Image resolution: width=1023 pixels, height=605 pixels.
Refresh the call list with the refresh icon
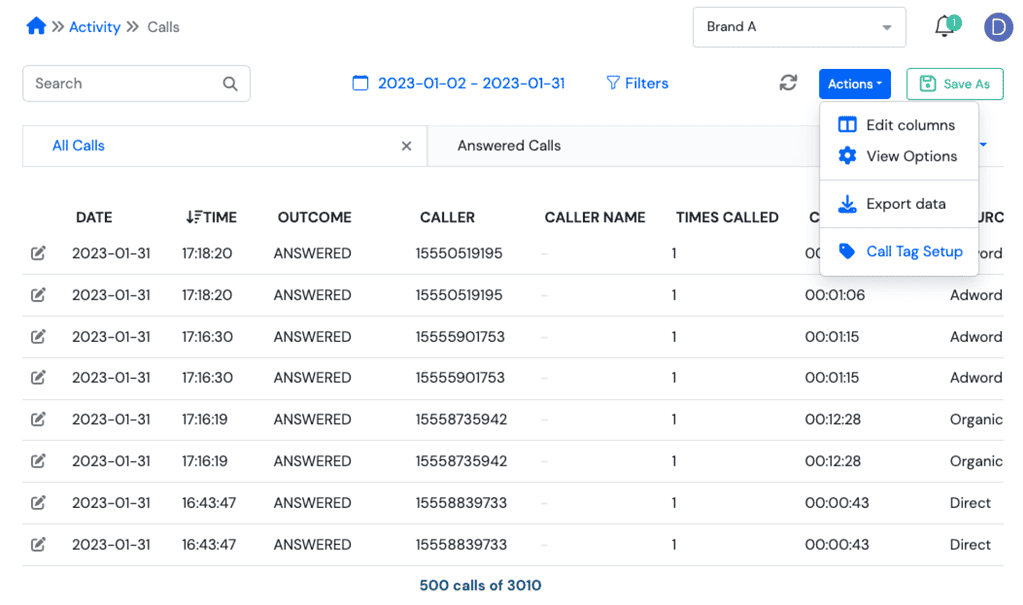pos(787,84)
